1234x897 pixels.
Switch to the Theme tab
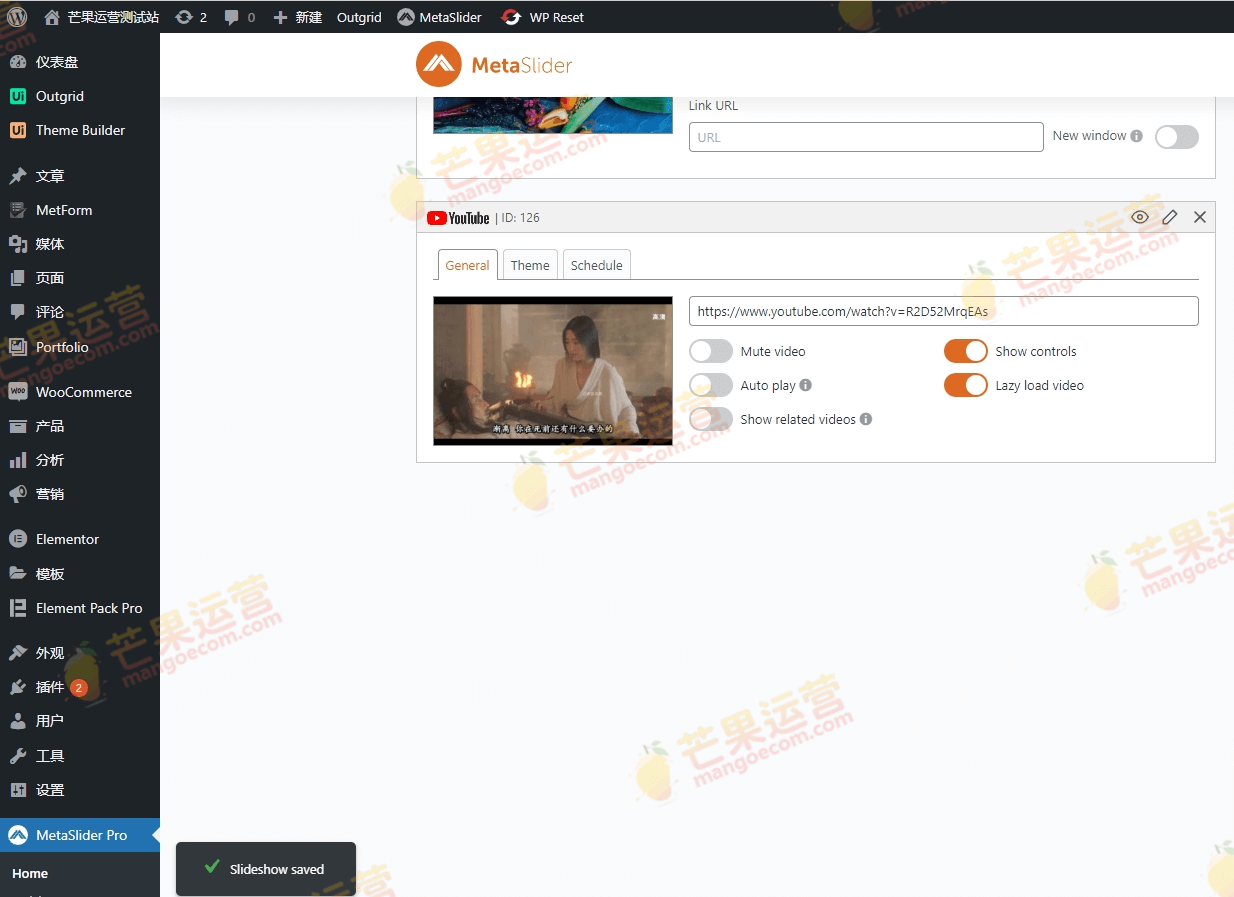530,264
